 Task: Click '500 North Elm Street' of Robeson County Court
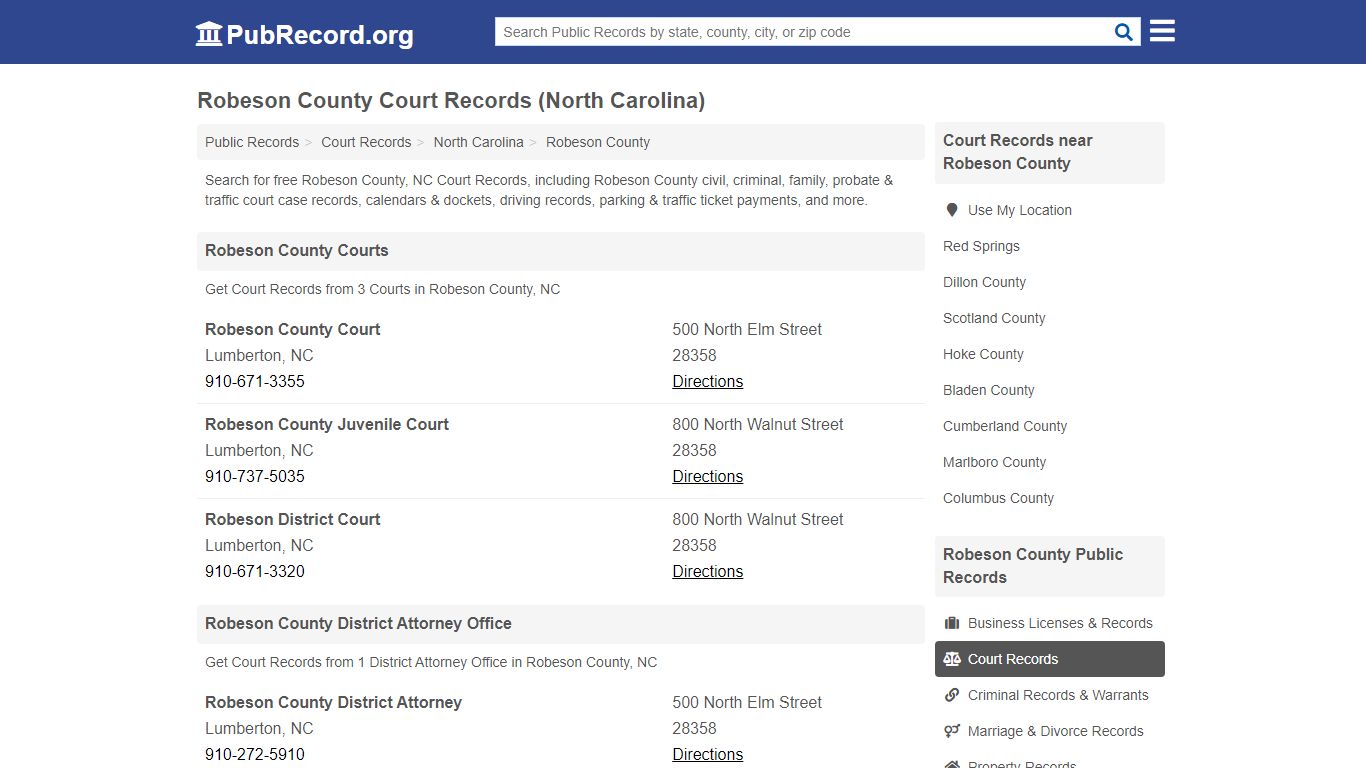[747, 329]
